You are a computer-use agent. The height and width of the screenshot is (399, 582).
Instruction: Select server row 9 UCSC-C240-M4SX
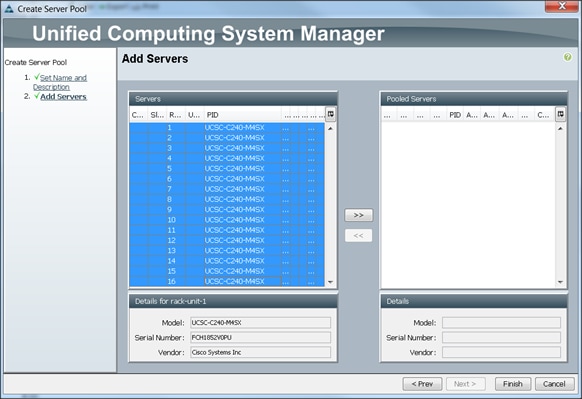pos(227,210)
